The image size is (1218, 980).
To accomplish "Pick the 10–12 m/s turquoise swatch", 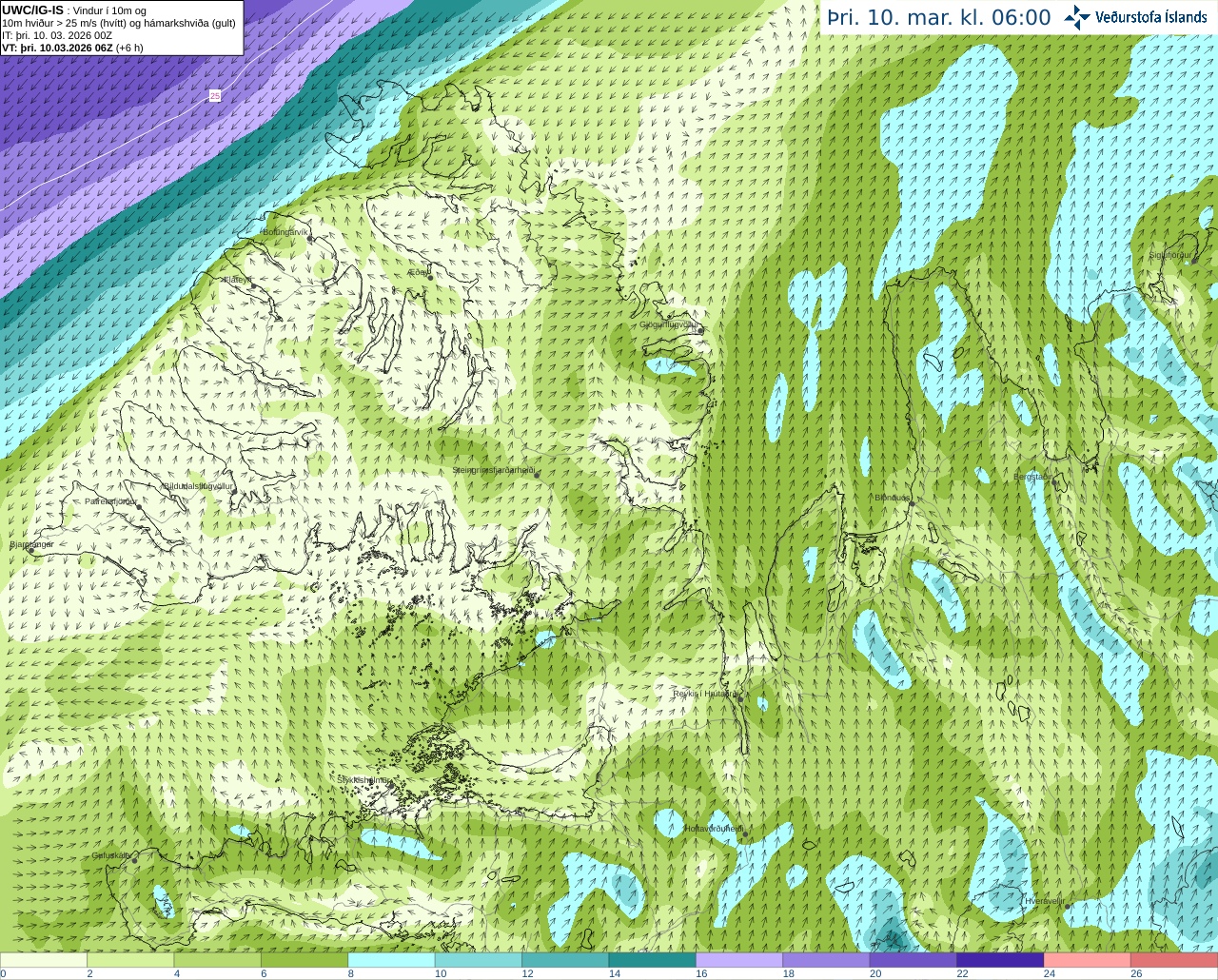I will [x=479, y=960].
